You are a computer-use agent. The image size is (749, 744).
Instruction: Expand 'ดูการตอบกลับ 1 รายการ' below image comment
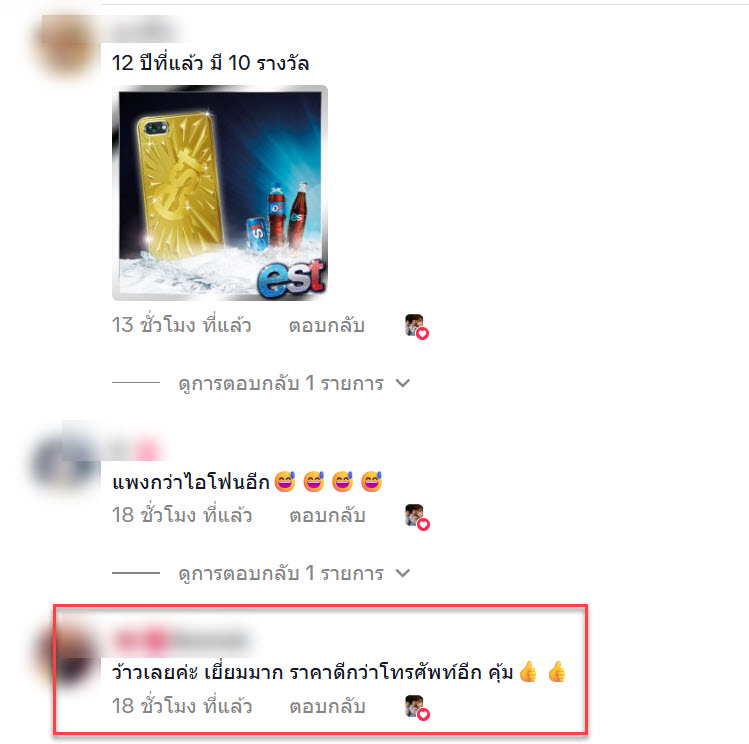pyautogui.click(x=281, y=383)
